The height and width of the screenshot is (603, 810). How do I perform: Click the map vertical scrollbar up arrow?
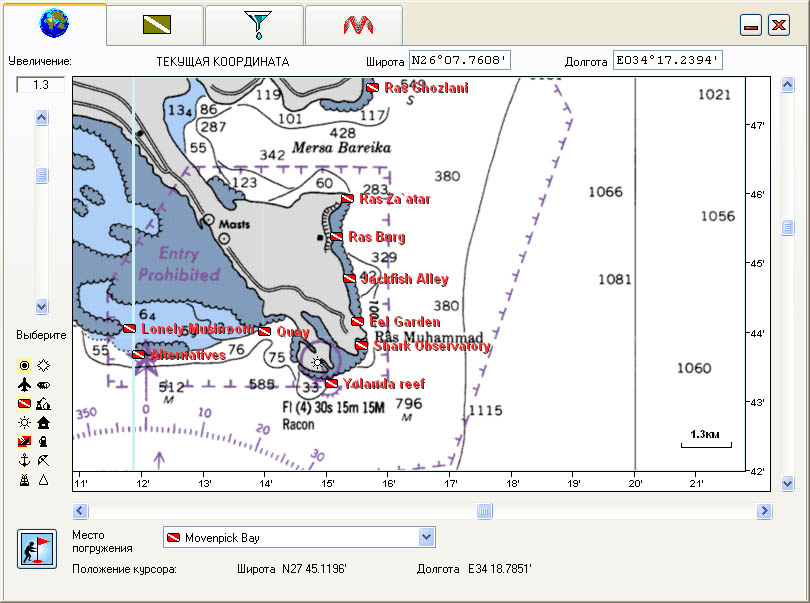(787, 84)
